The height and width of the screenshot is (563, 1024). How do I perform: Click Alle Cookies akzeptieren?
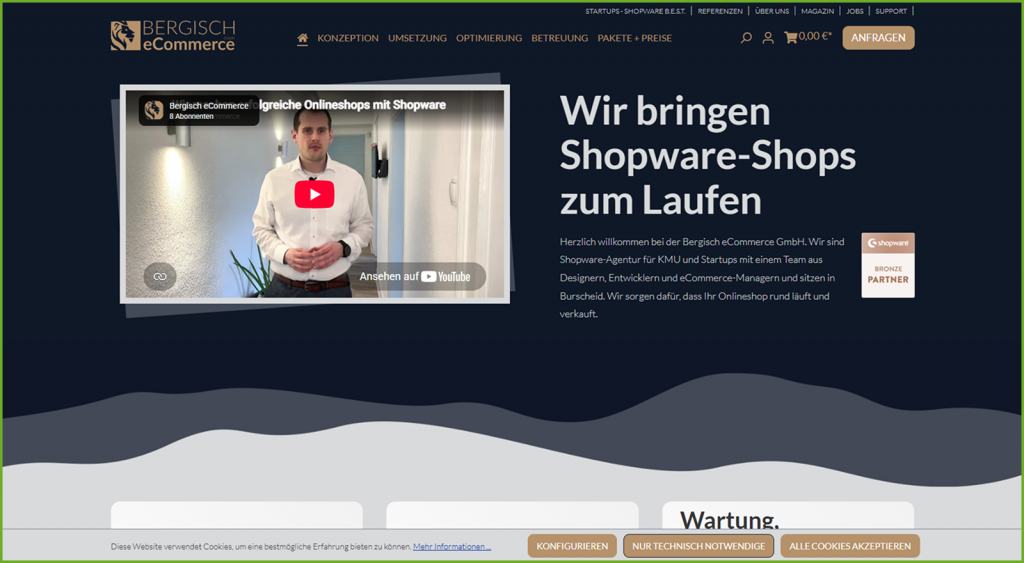click(850, 546)
